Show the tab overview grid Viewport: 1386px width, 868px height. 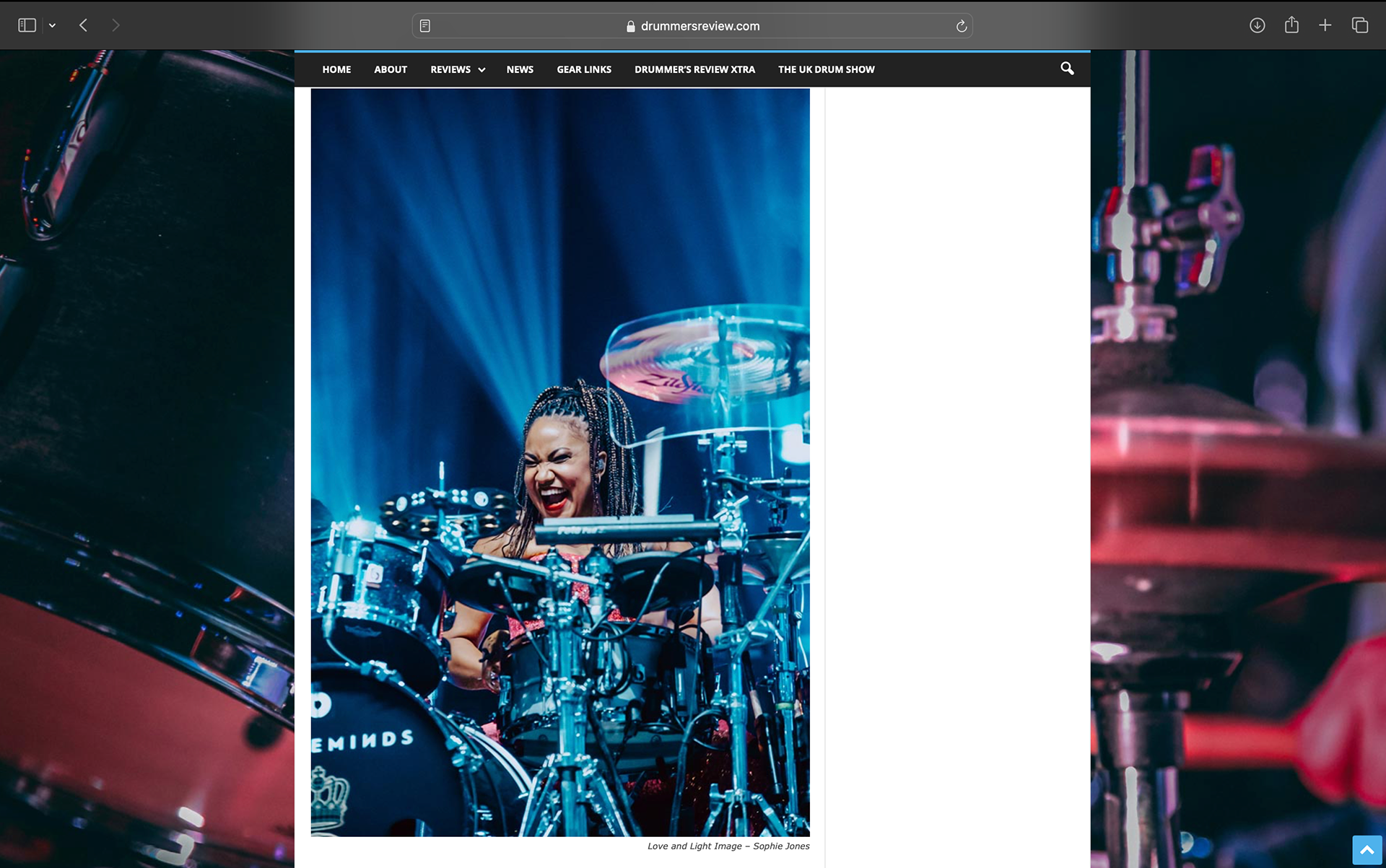1361,25
